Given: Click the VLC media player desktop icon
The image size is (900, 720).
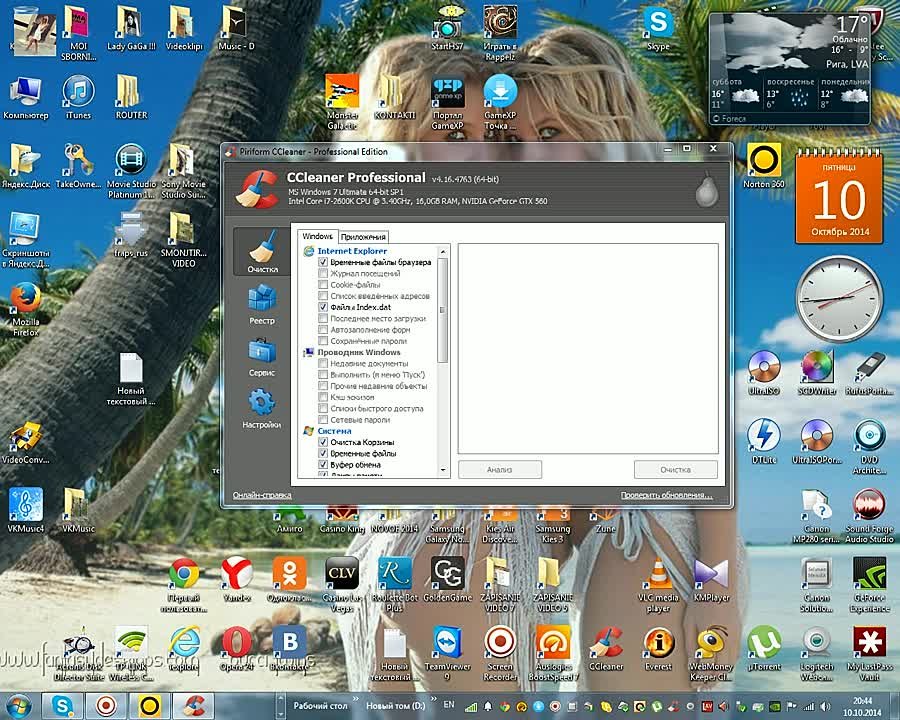Looking at the screenshot, I should [658, 576].
